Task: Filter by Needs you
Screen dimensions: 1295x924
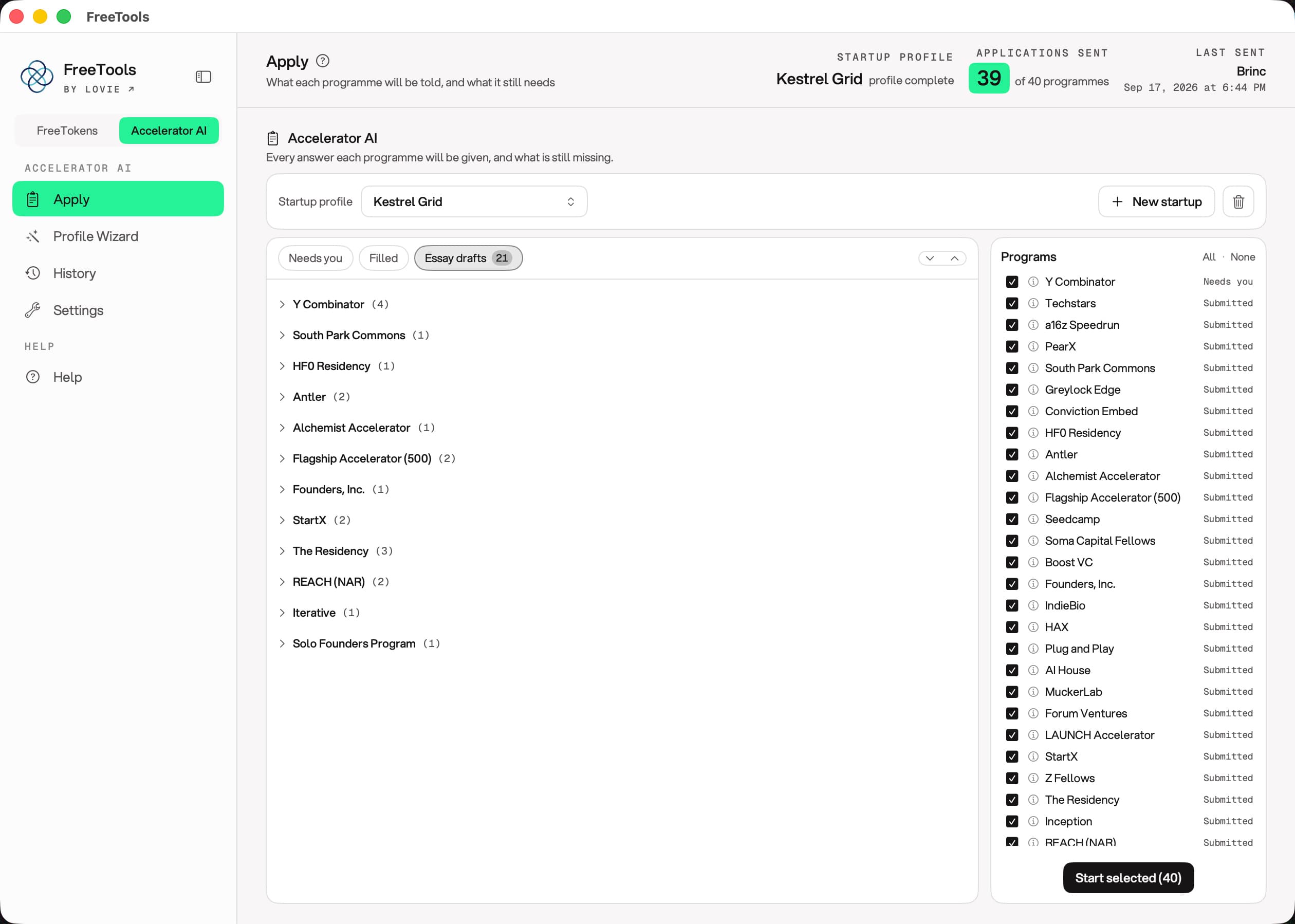Action: point(315,258)
